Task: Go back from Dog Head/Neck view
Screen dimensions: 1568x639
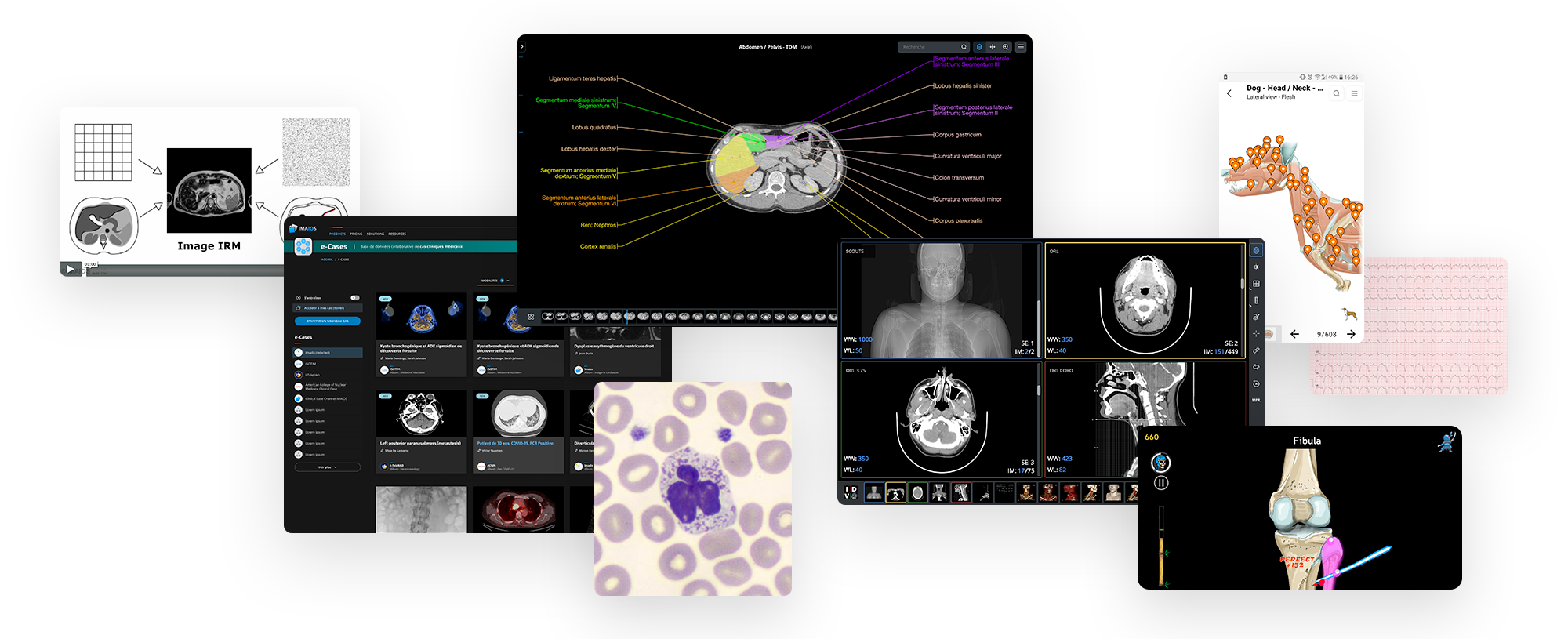Action: [1229, 93]
